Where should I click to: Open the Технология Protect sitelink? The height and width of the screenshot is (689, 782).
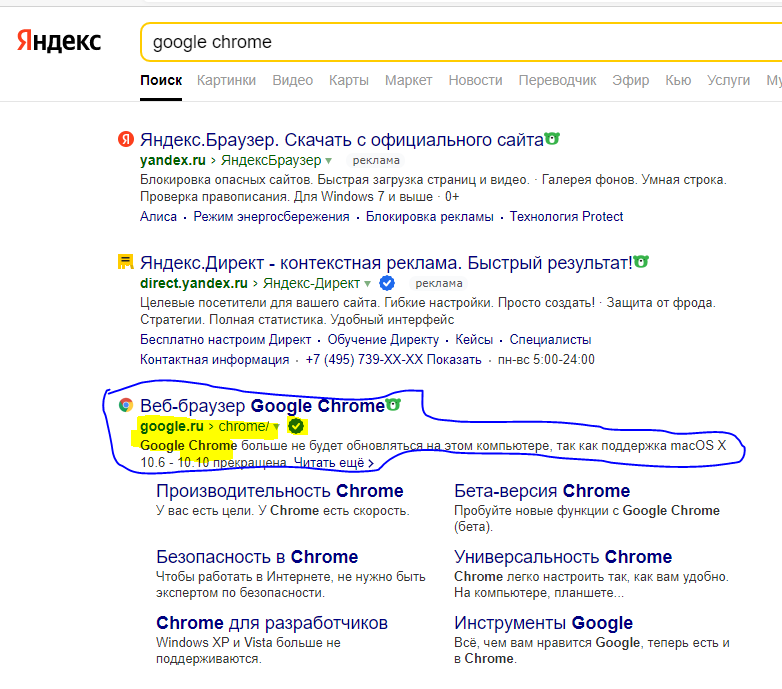tap(566, 216)
